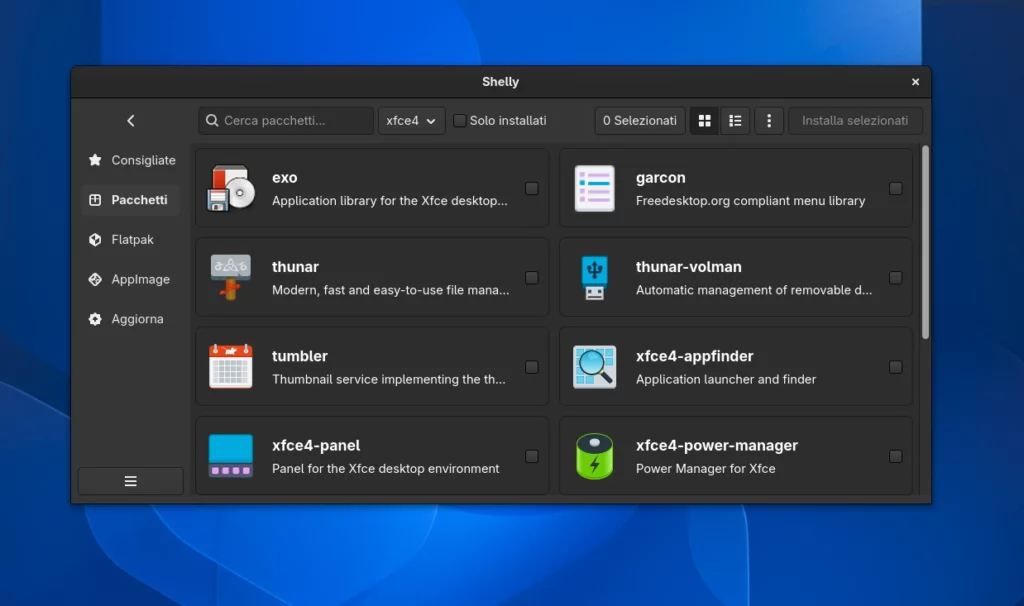Screen dimensions: 1024x606
Task: Click 'Application launcher and finder' description
Action: point(726,379)
